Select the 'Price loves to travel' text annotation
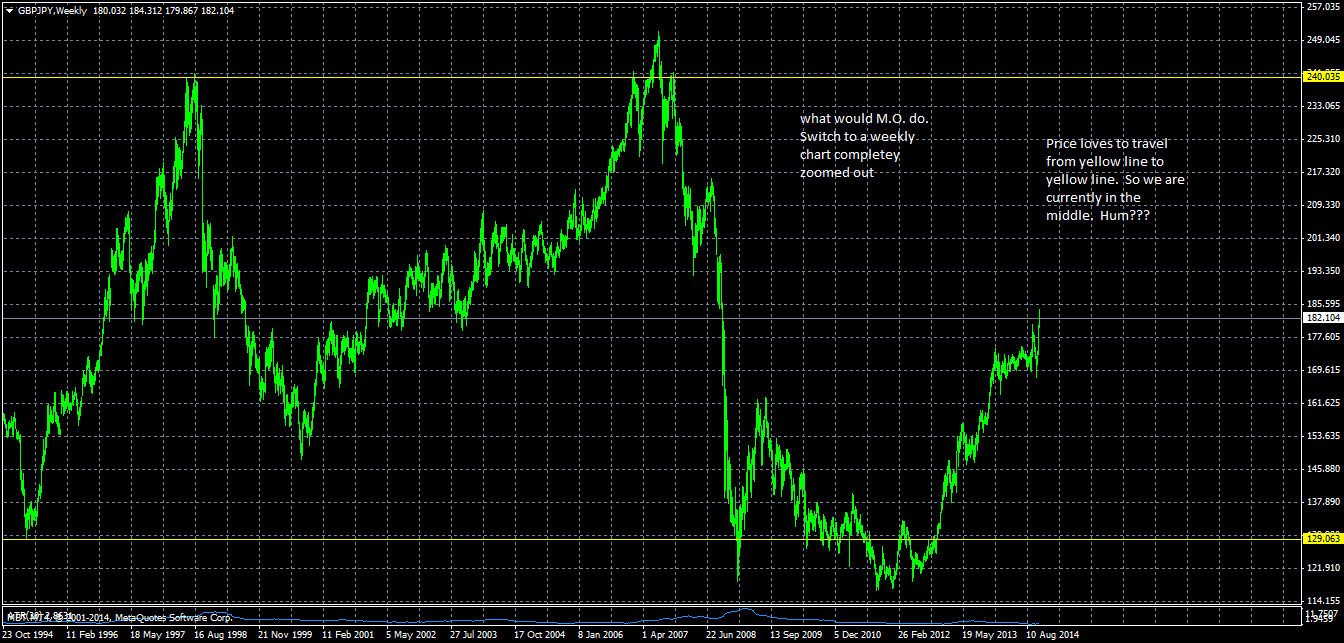 pyautogui.click(x=1115, y=179)
